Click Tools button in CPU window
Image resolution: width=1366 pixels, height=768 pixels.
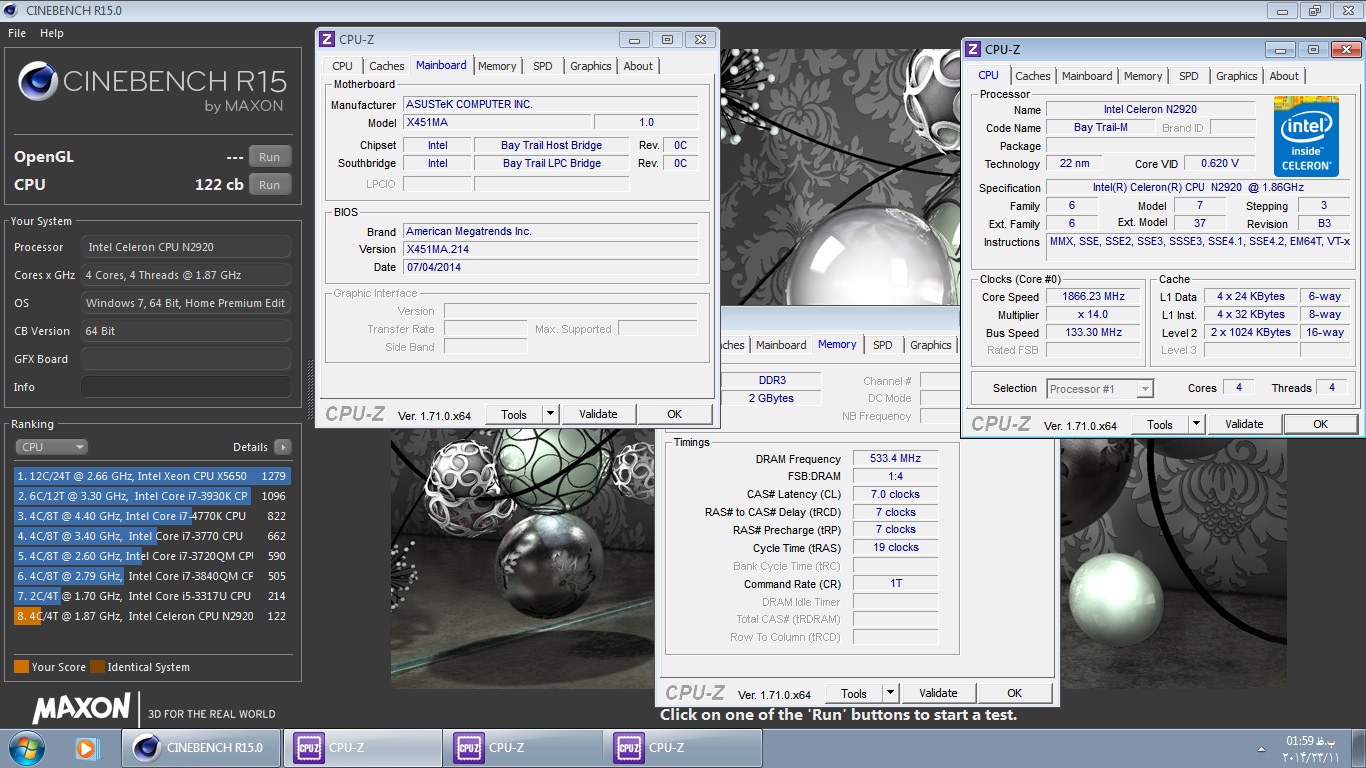coord(1160,424)
